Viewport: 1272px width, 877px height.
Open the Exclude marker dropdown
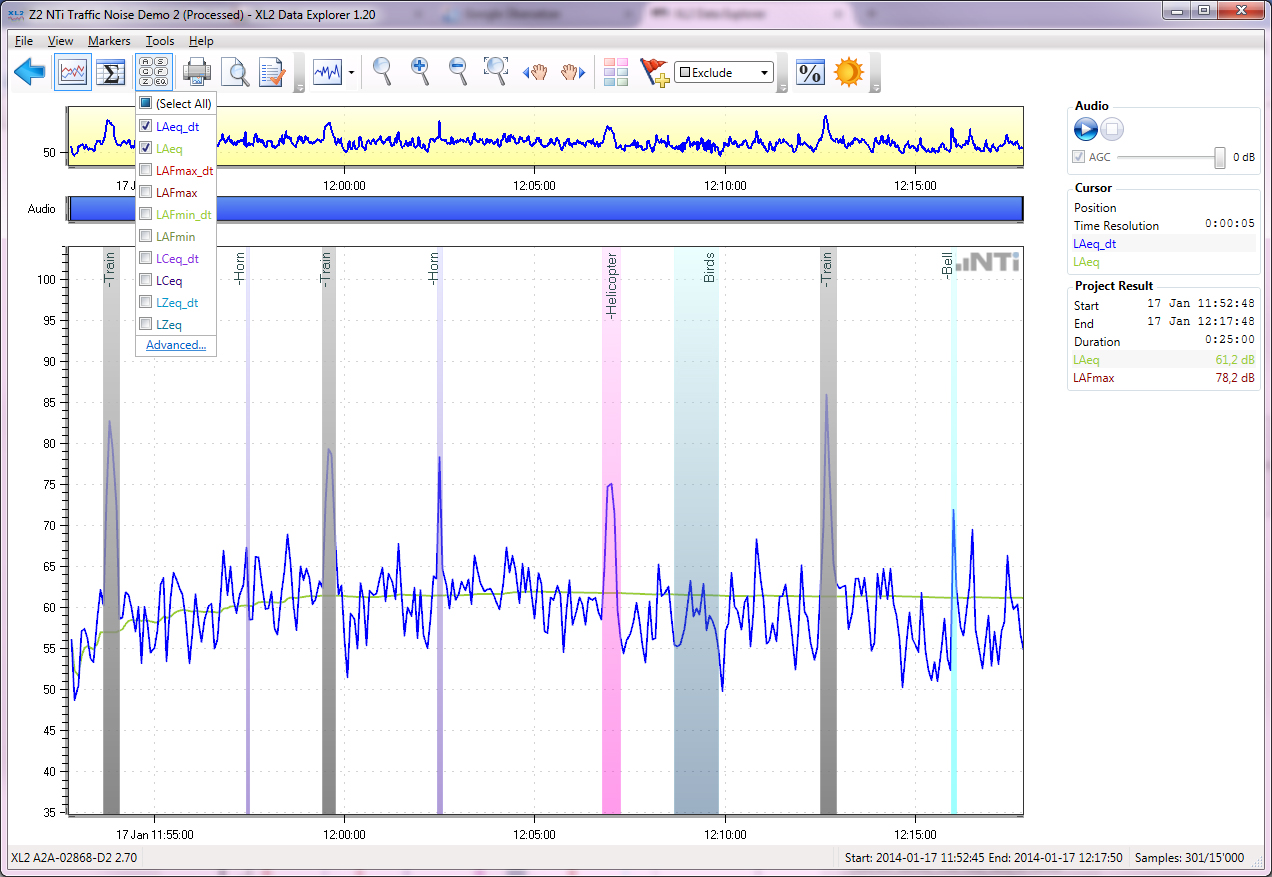point(764,73)
